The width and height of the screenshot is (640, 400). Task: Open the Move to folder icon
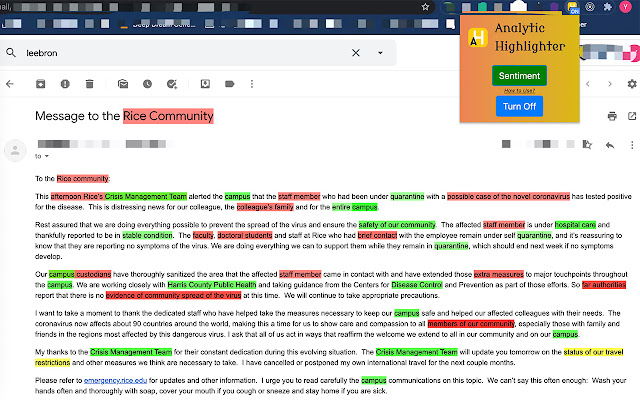205,83
